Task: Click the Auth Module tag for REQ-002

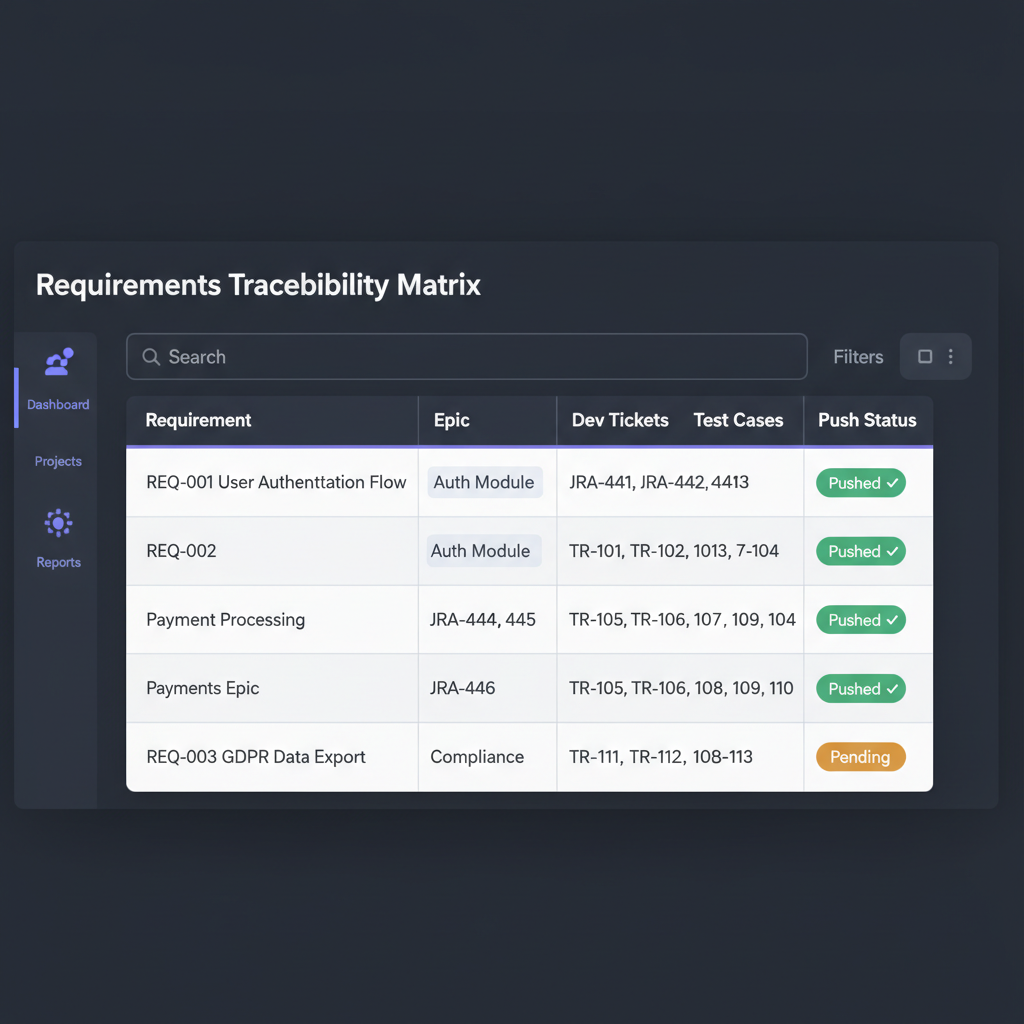Action: click(x=483, y=551)
